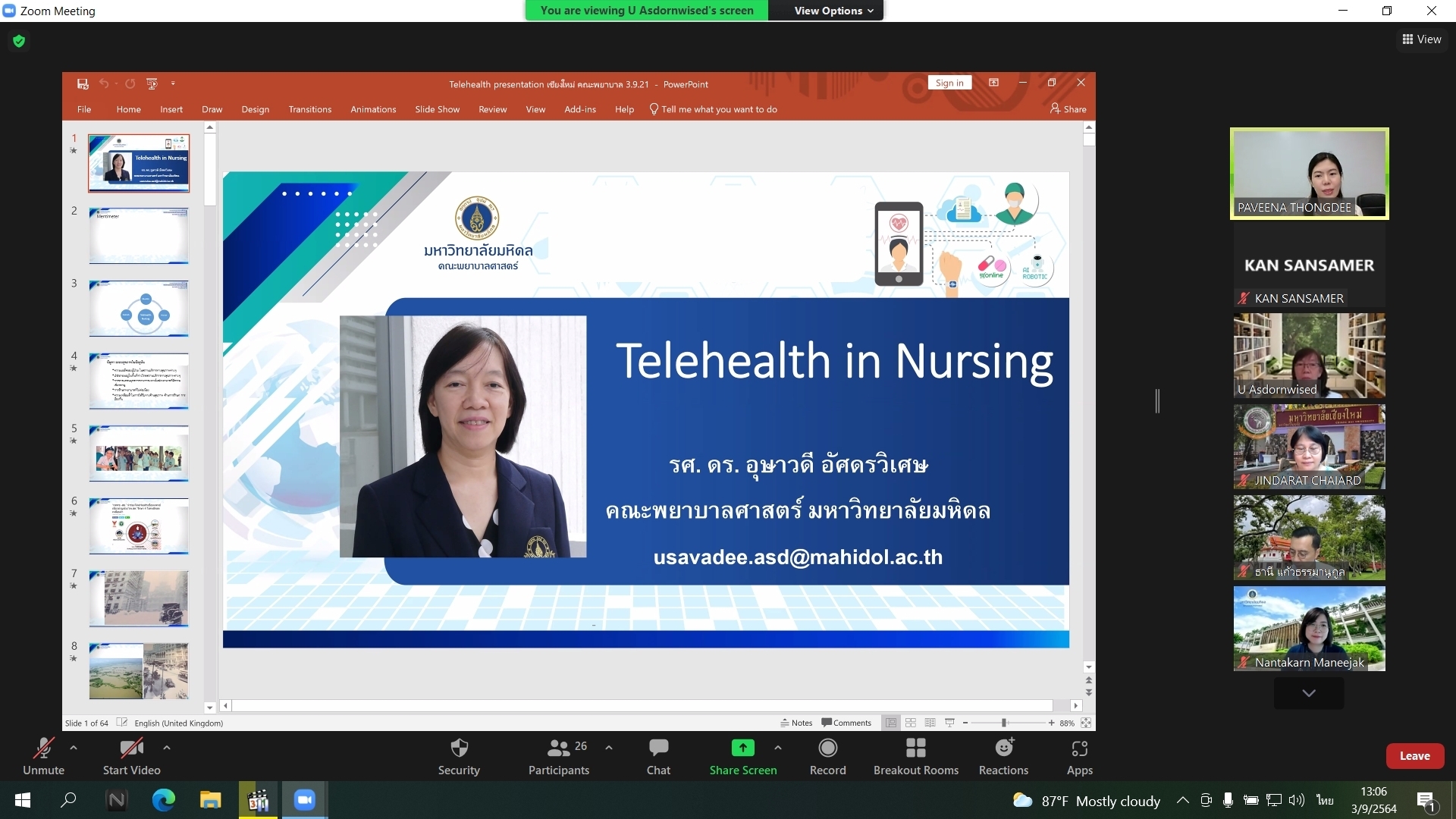Open the Chat panel
The height and width of the screenshot is (819, 1456).
point(658,756)
